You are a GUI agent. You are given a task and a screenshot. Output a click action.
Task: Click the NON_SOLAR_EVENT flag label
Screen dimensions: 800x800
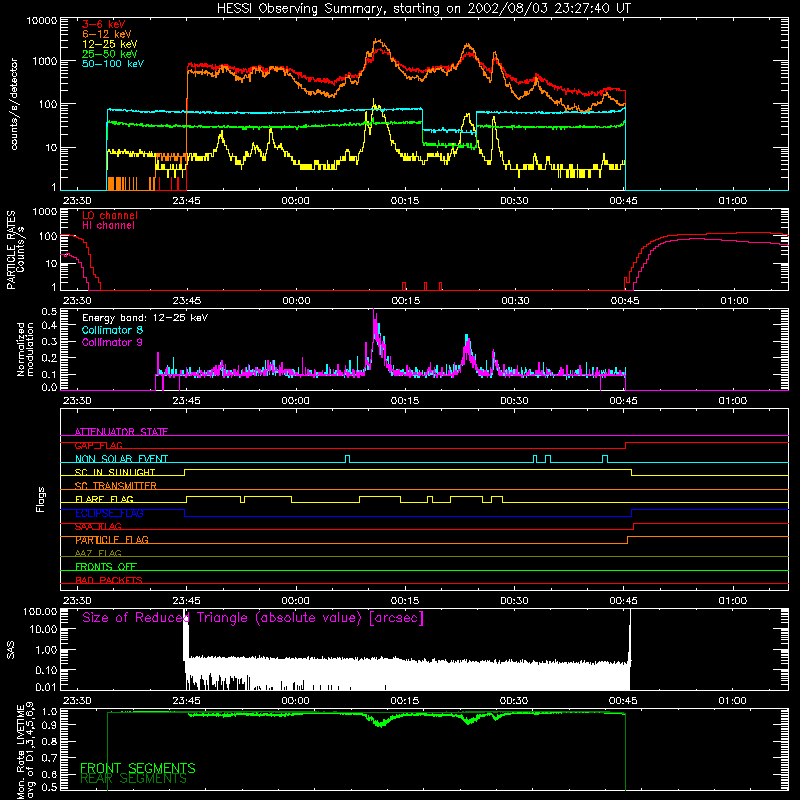coord(121,459)
